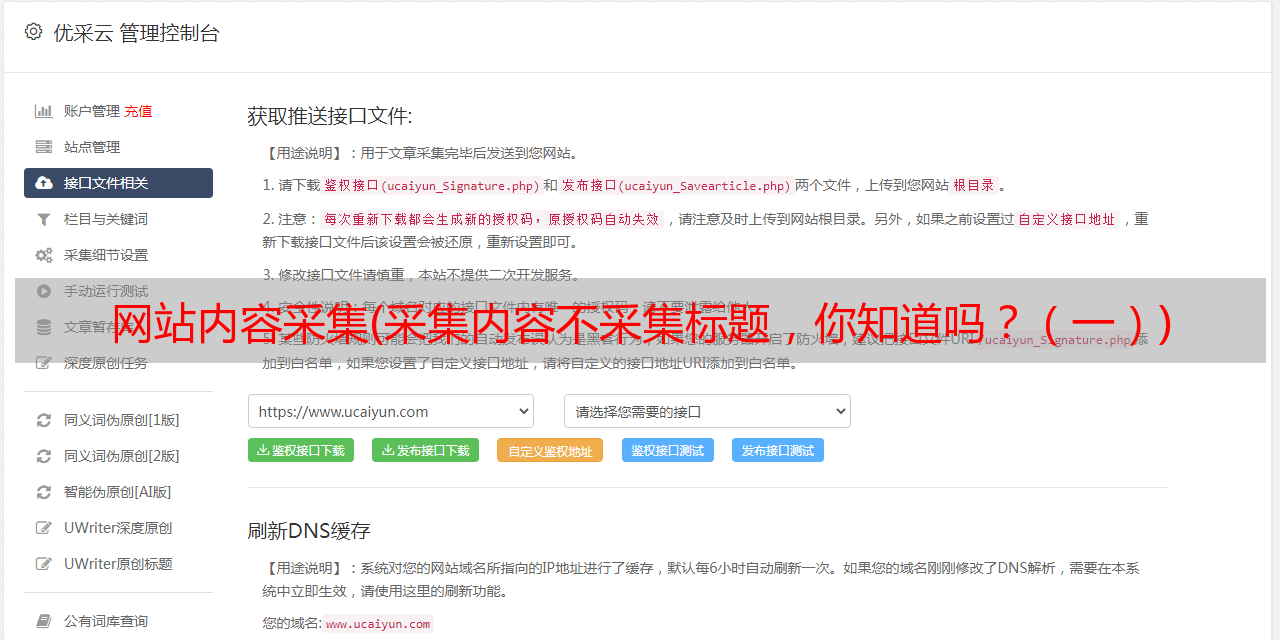Click the red 充值 link
This screenshot has width=1280, height=640.
(138, 111)
